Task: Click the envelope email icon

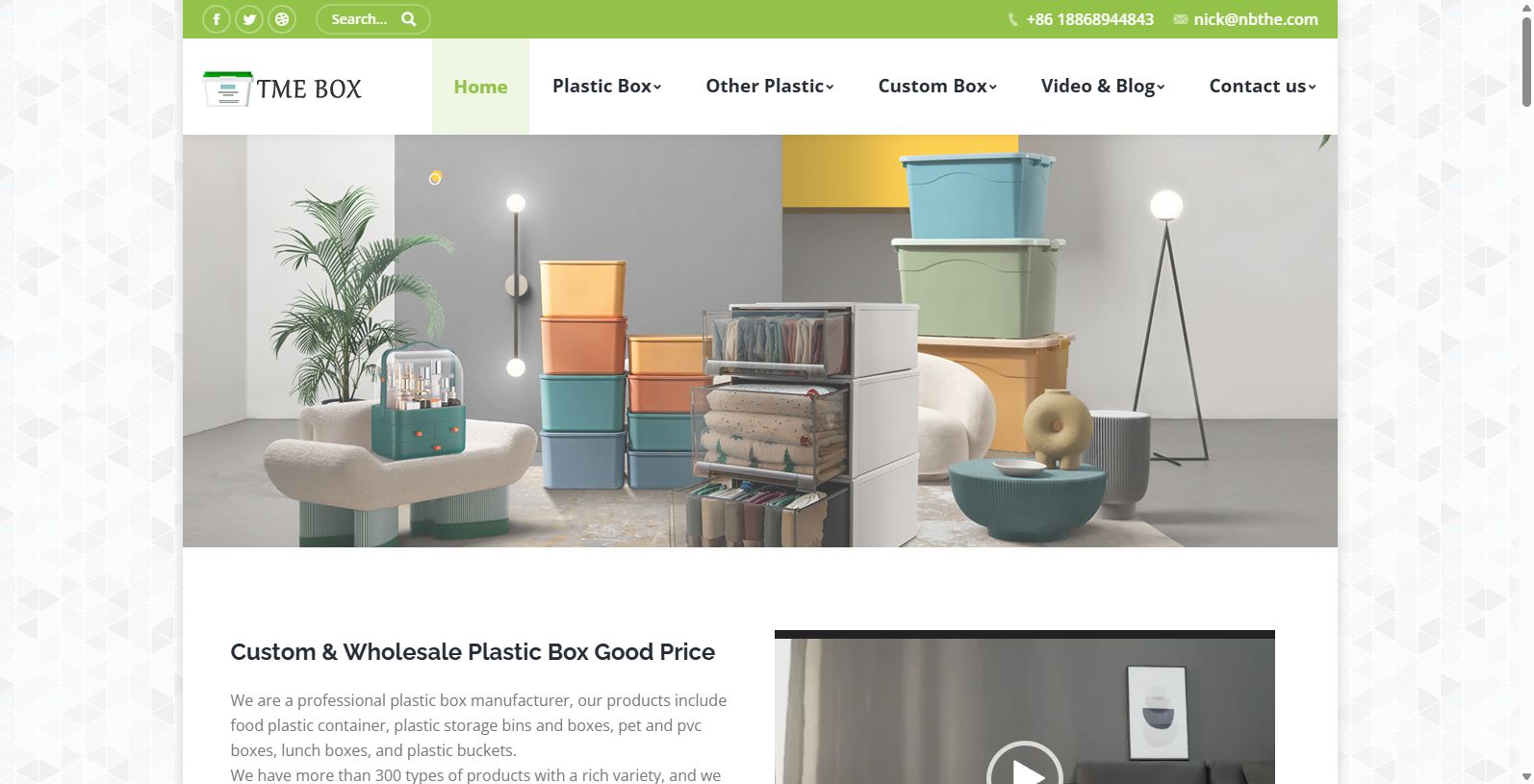Action: point(1181,19)
